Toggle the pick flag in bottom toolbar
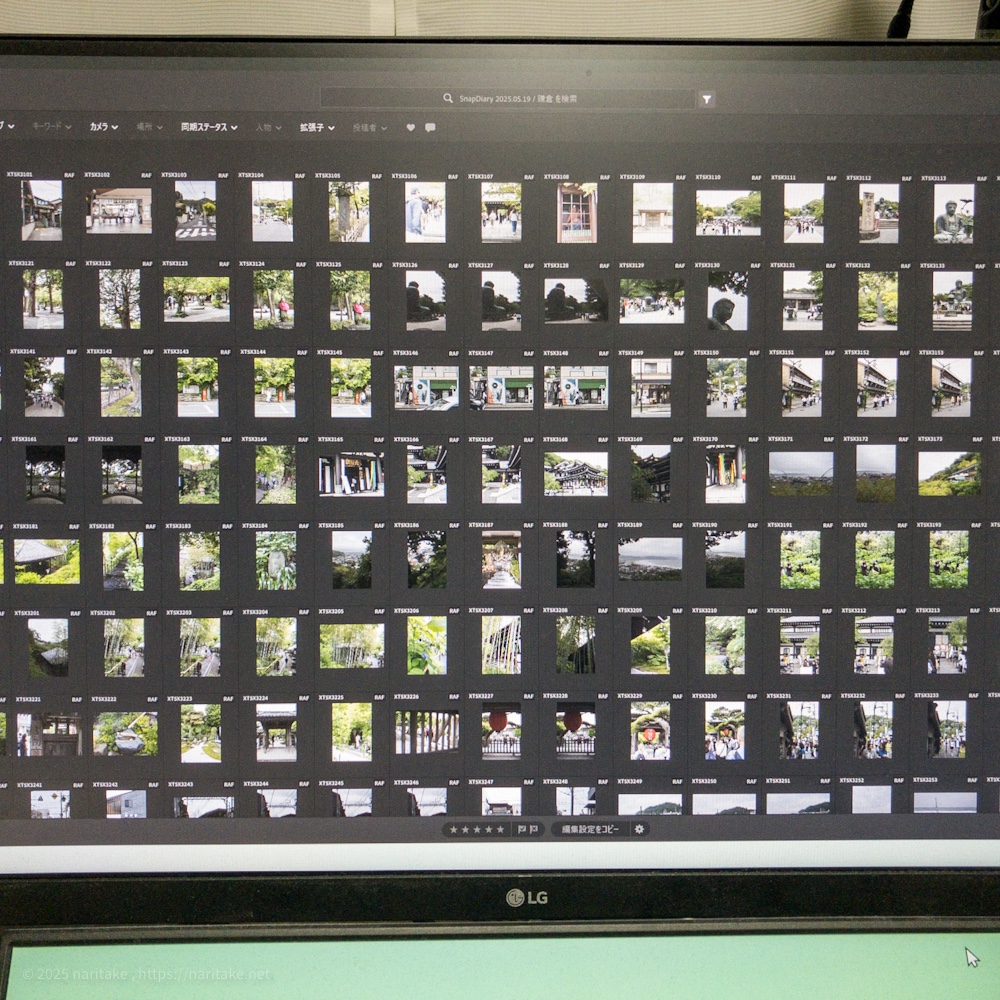 (521, 830)
